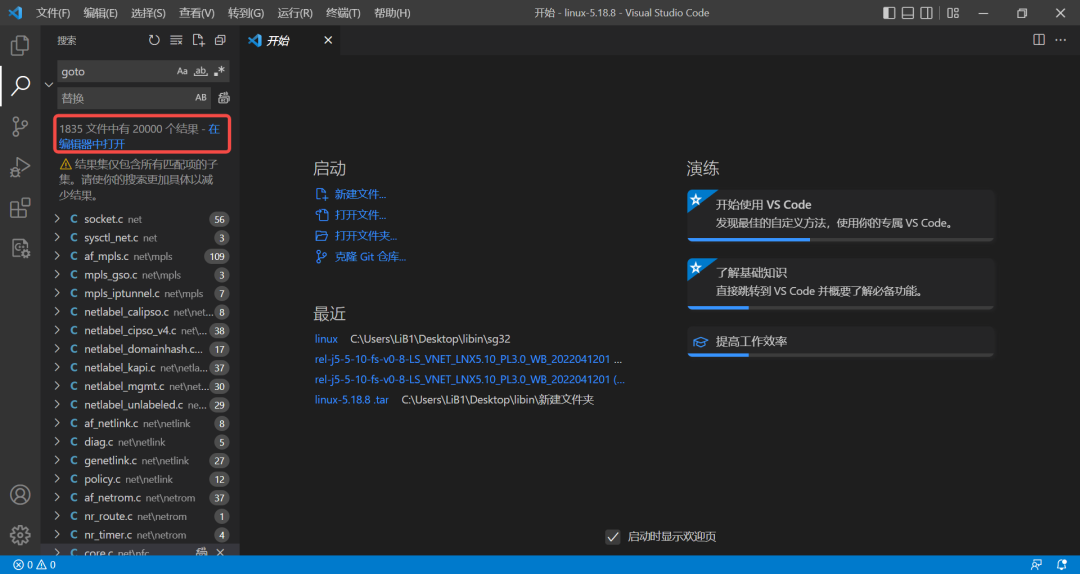Collapse all search results
This screenshot has width=1080, height=574.
[220, 41]
